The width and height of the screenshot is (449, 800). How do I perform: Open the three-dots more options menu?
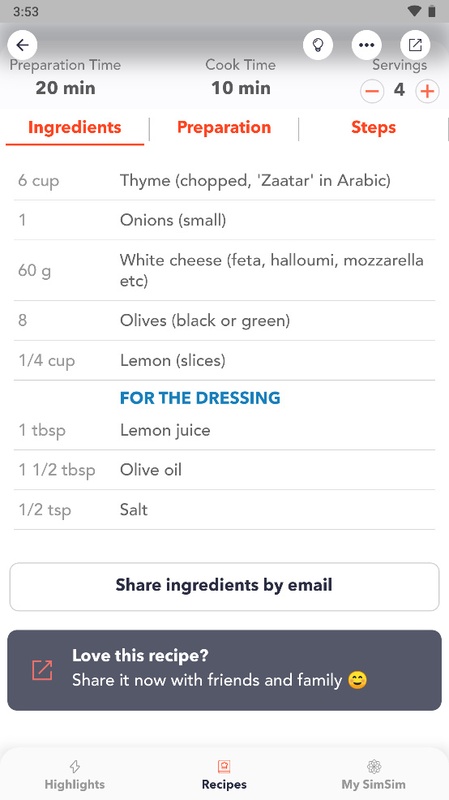[366, 45]
